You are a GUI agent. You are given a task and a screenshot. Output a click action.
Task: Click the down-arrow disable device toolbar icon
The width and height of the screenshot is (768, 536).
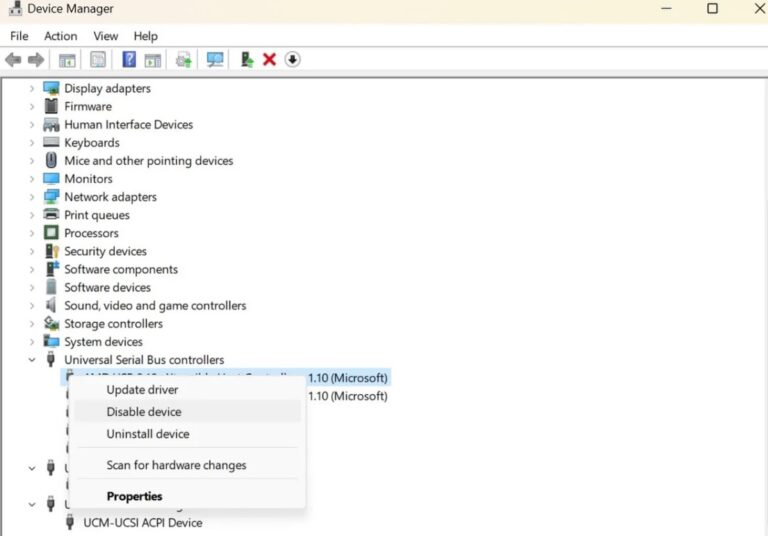point(292,60)
